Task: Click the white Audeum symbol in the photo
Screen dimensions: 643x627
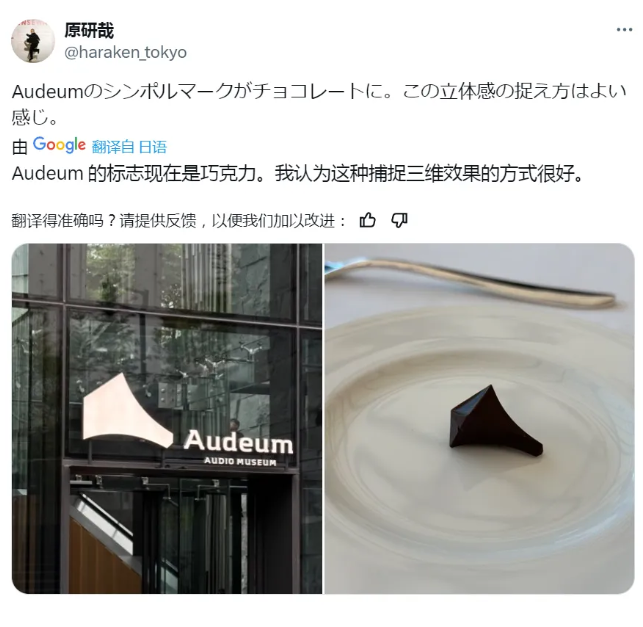Action: tap(126, 410)
